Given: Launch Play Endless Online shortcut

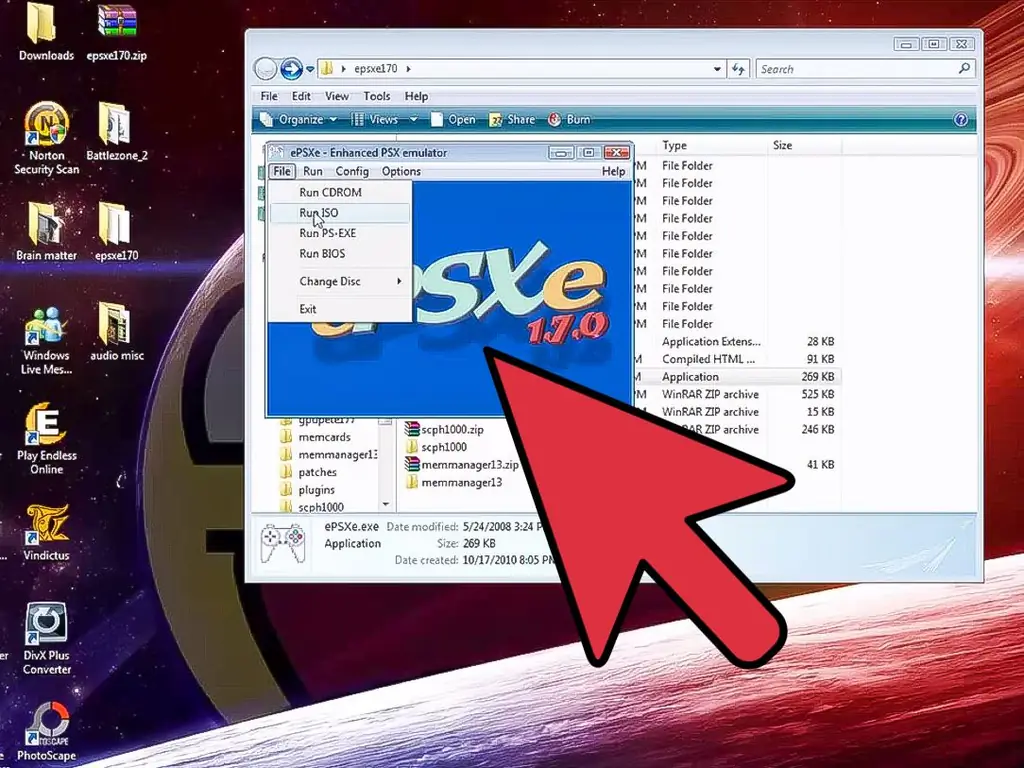Looking at the screenshot, I should pyautogui.click(x=46, y=439).
